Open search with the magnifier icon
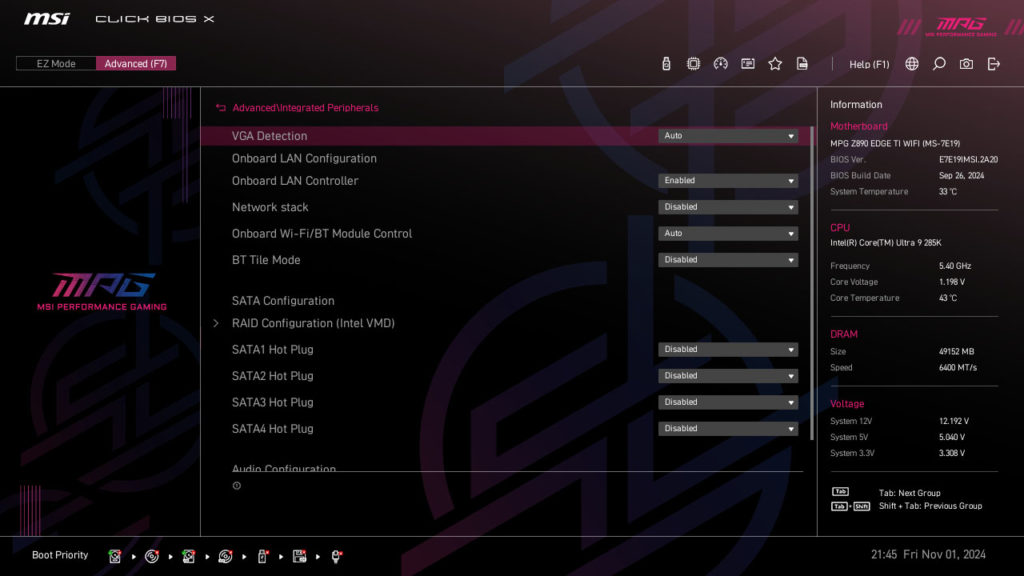Image resolution: width=1024 pixels, height=576 pixels. (x=939, y=63)
